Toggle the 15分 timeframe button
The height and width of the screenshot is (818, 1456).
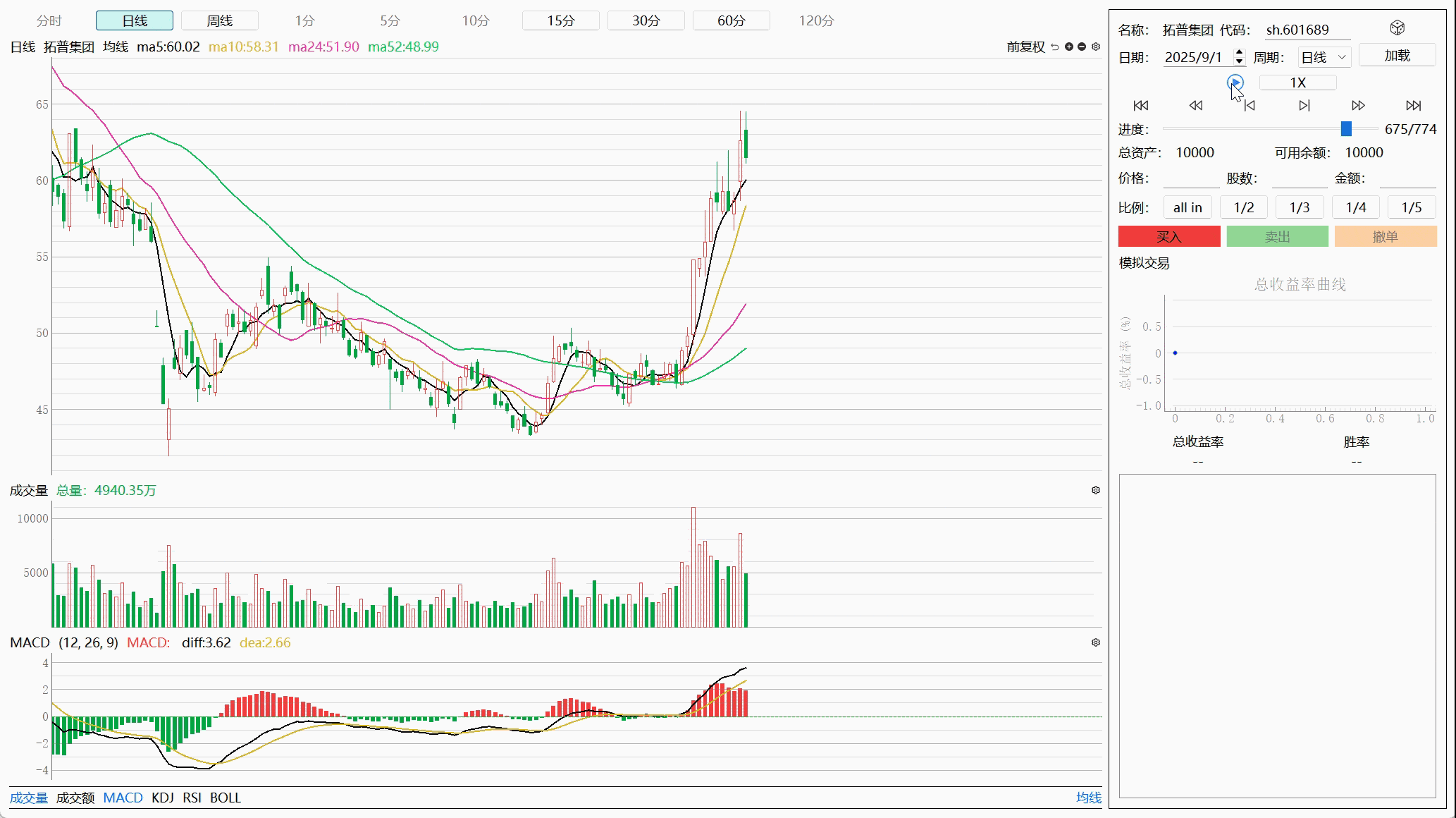click(x=560, y=20)
